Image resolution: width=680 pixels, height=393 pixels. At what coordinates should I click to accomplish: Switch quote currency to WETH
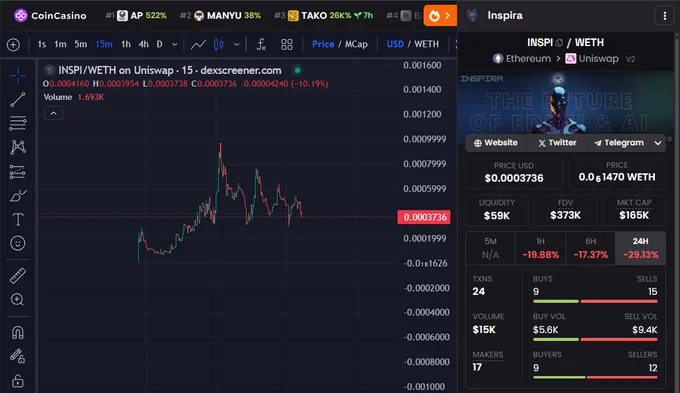pyautogui.click(x=426, y=44)
